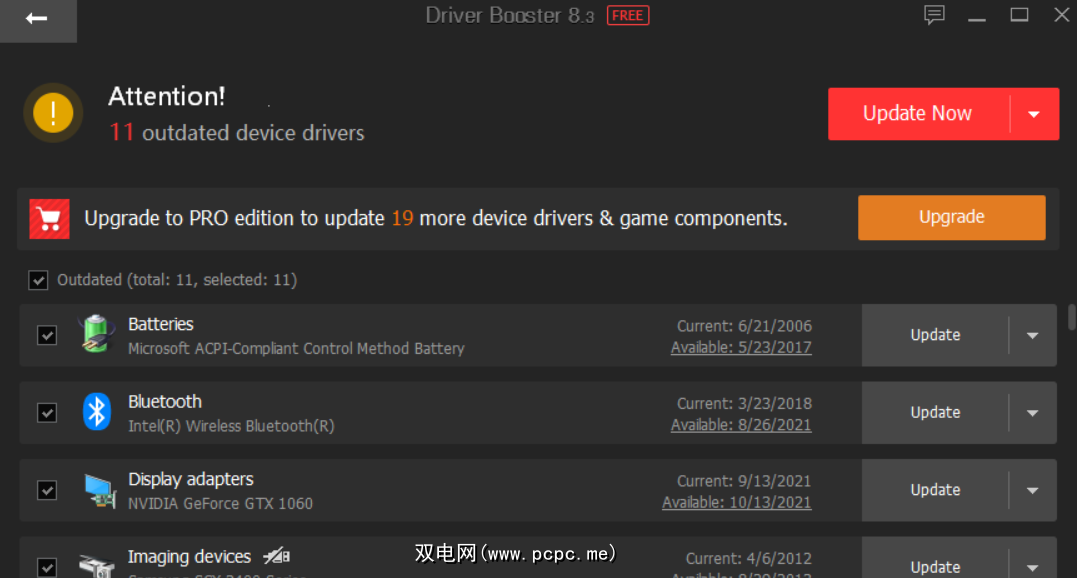Click the Display adapters device icon
The width and height of the screenshot is (1077, 578).
[x=100, y=491]
